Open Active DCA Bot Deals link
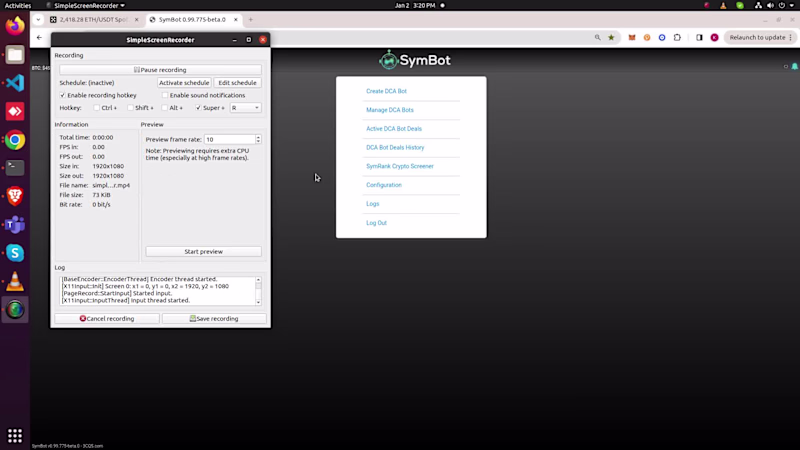Image resolution: width=800 pixels, height=450 pixels. pos(394,129)
